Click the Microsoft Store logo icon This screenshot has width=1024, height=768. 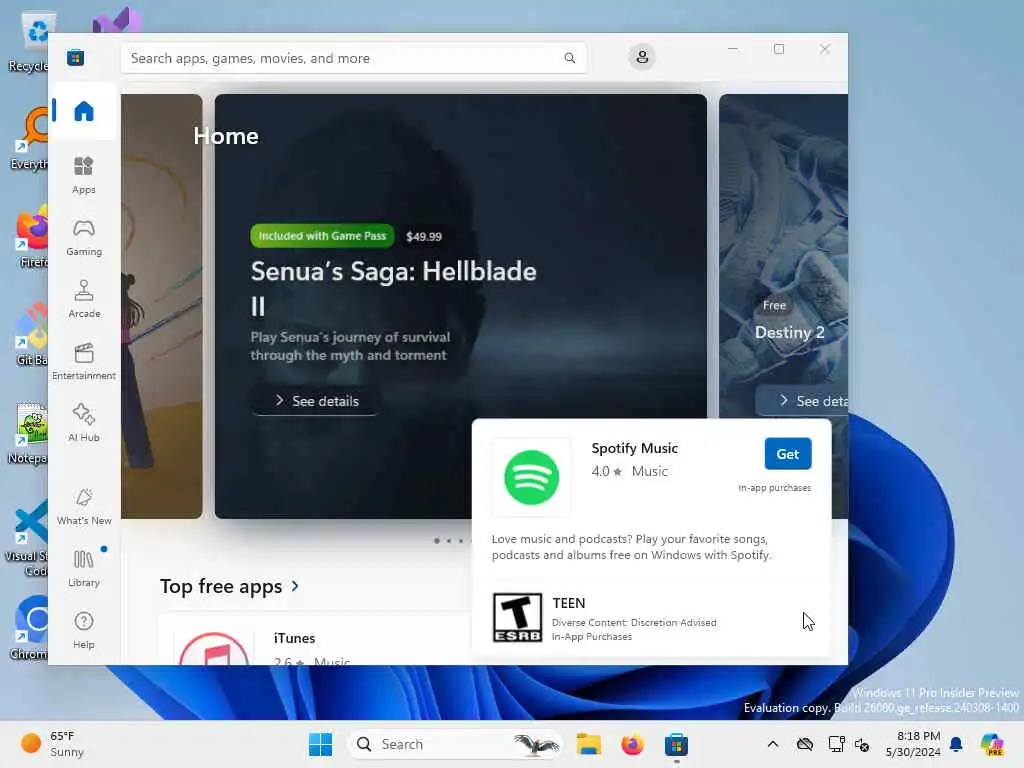click(75, 58)
